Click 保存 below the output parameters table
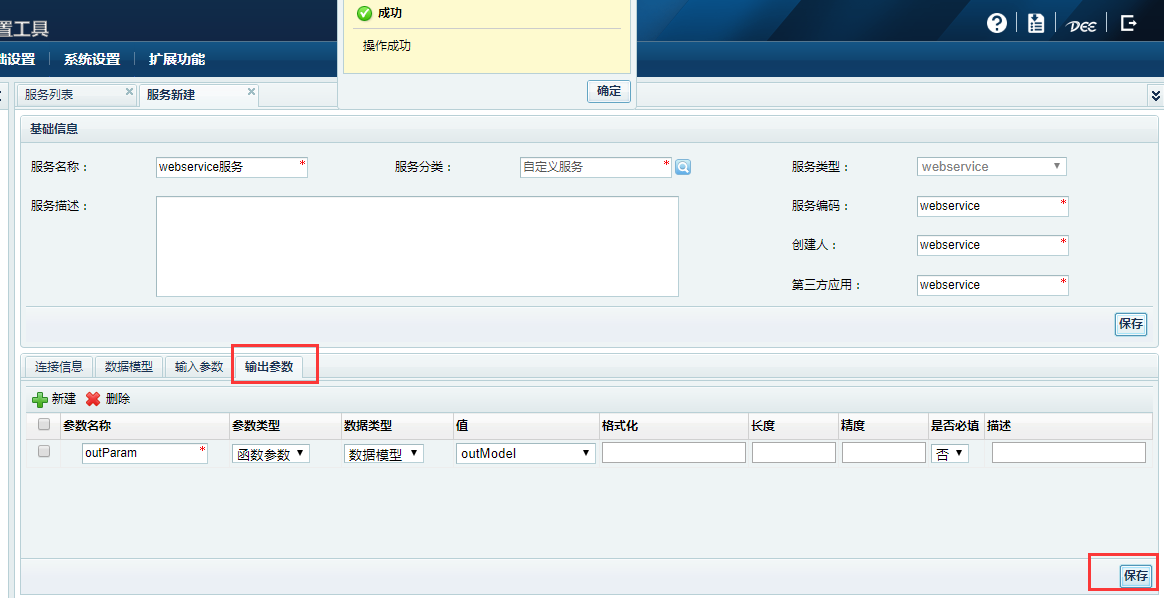The width and height of the screenshot is (1164, 598). pyautogui.click(x=1136, y=575)
